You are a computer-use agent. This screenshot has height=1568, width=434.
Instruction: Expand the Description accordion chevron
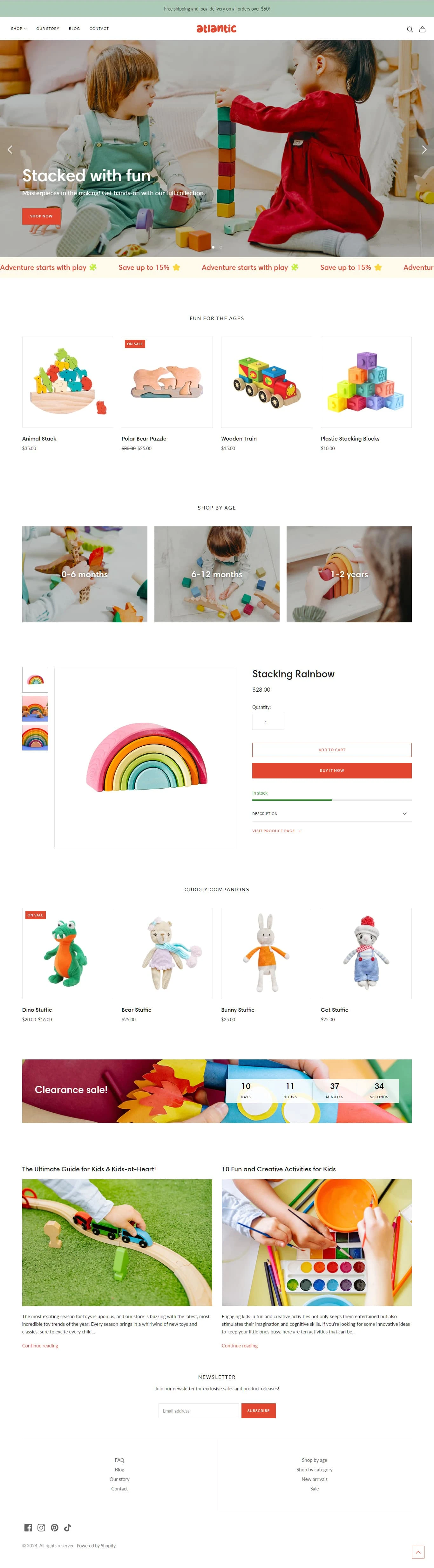[405, 813]
